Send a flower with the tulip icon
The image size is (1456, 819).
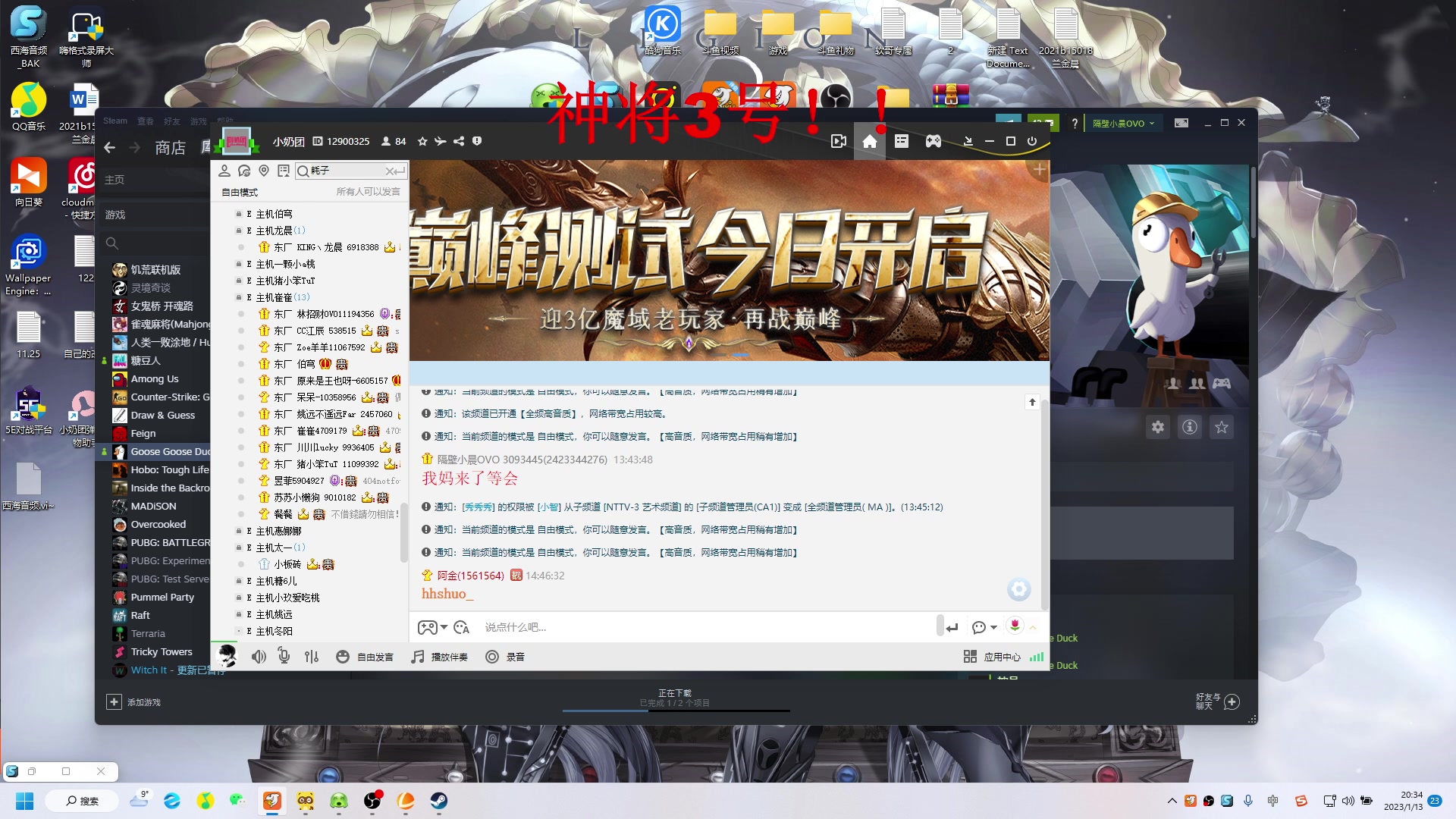[x=1015, y=625]
